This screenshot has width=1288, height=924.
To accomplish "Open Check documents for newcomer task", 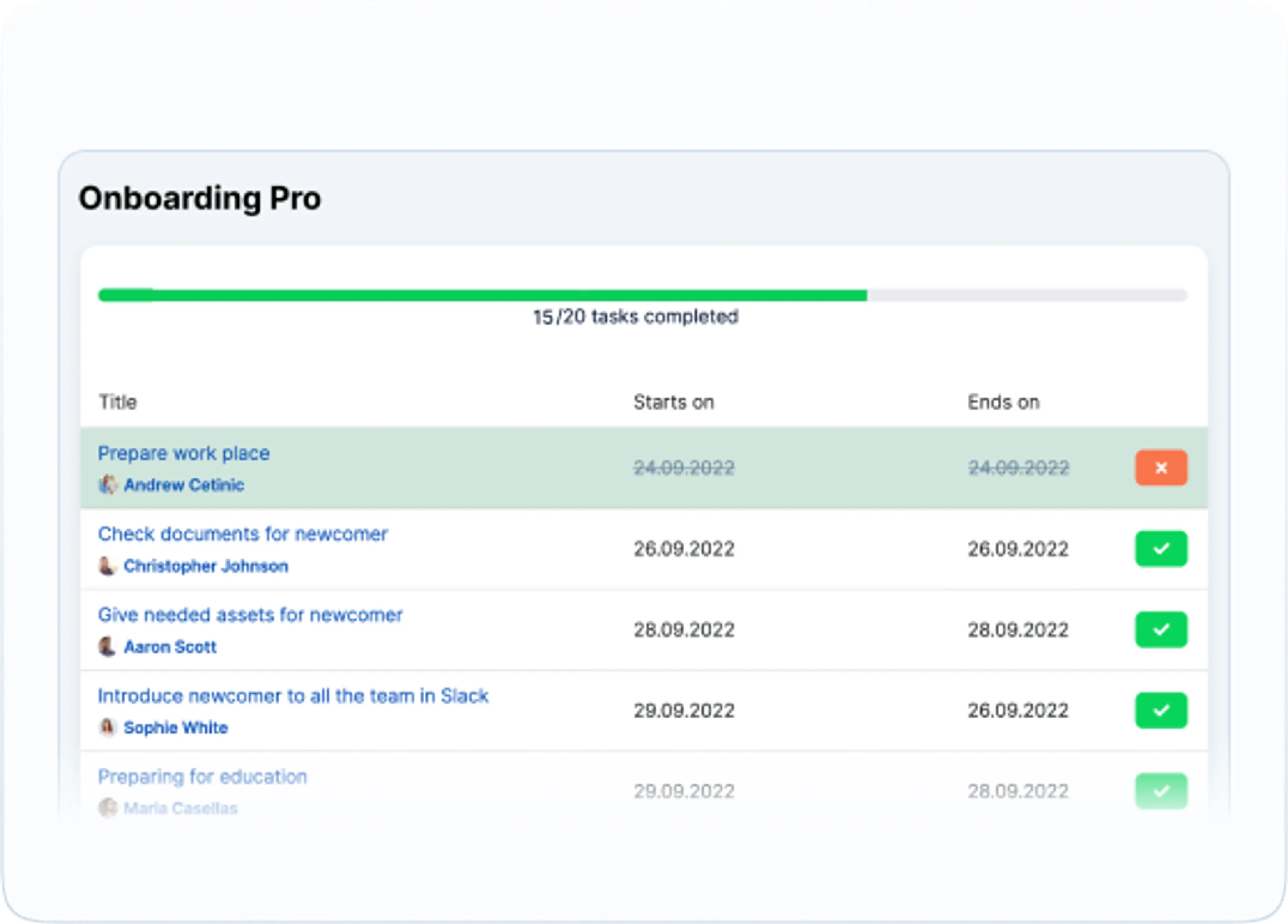I will pyautogui.click(x=242, y=533).
